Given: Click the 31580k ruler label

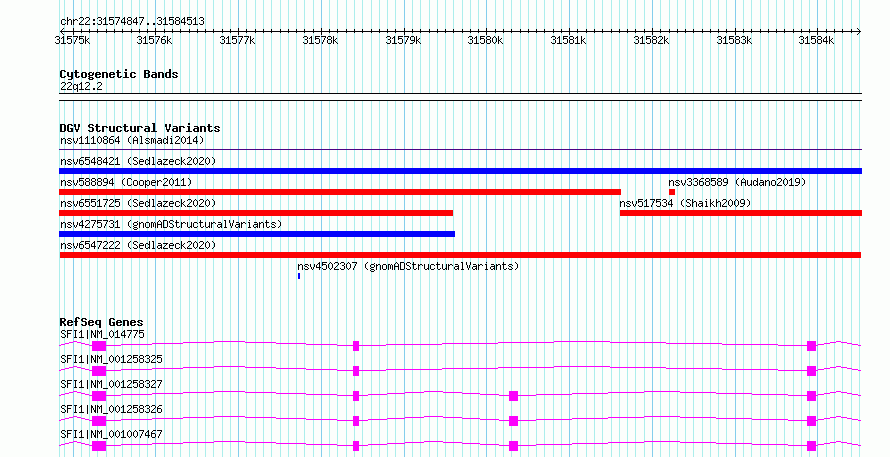Looking at the screenshot, I should pos(485,40).
